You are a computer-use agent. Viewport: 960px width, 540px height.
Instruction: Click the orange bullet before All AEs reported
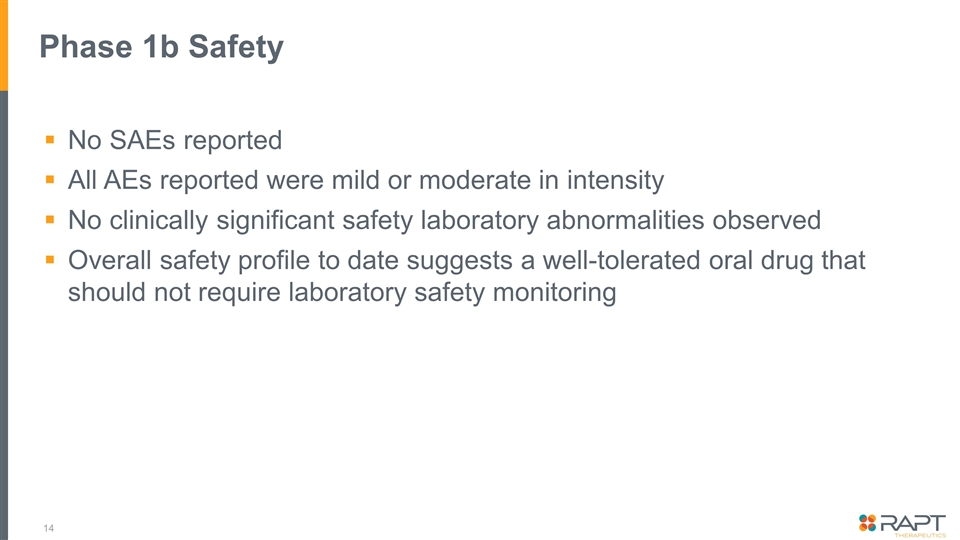[x=50, y=179]
